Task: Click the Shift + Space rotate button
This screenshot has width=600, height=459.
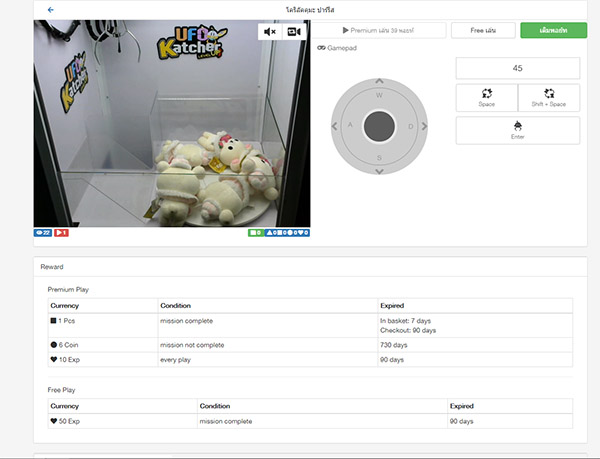Action: point(548,97)
